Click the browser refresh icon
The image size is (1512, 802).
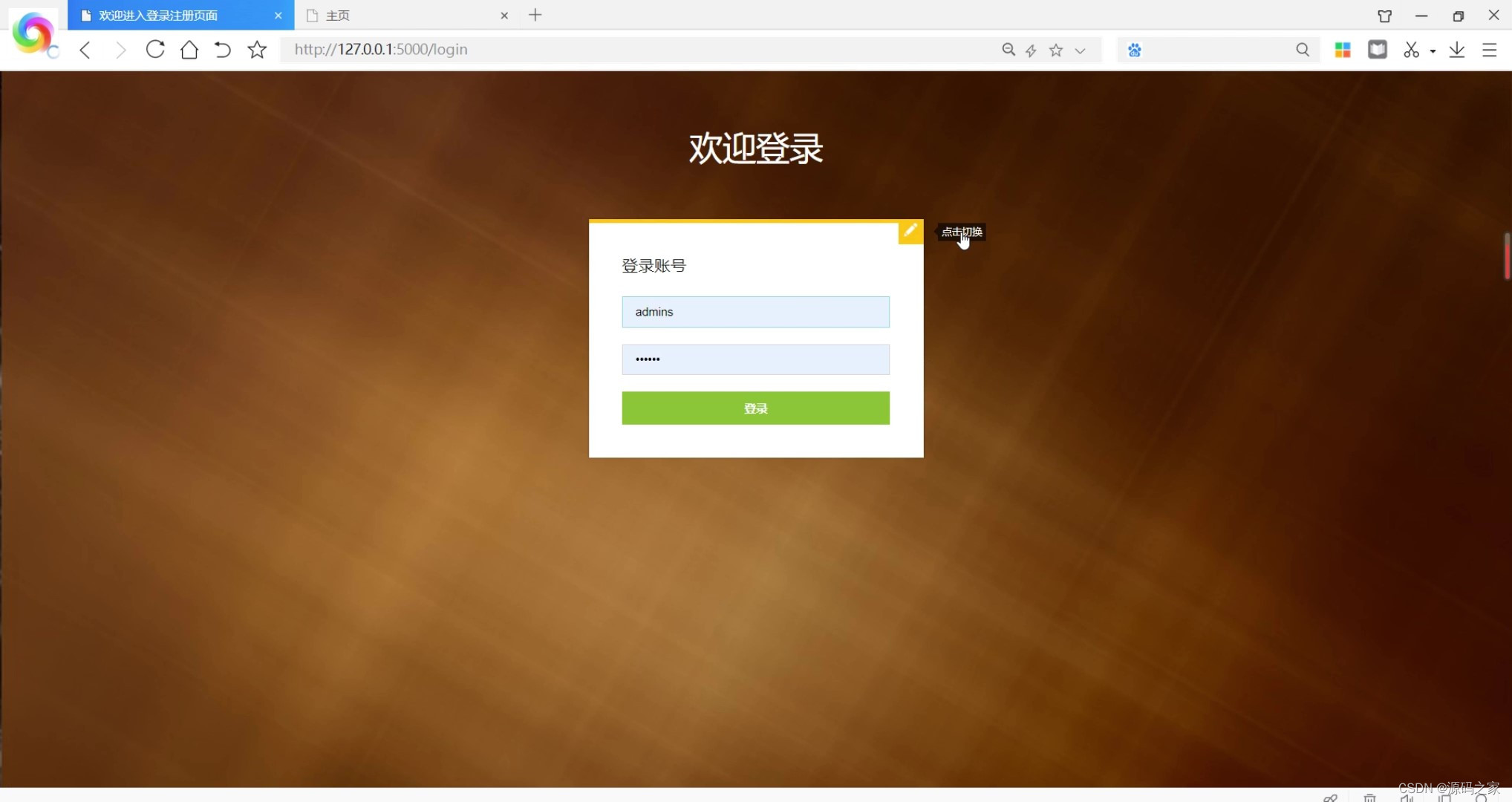[x=155, y=49]
